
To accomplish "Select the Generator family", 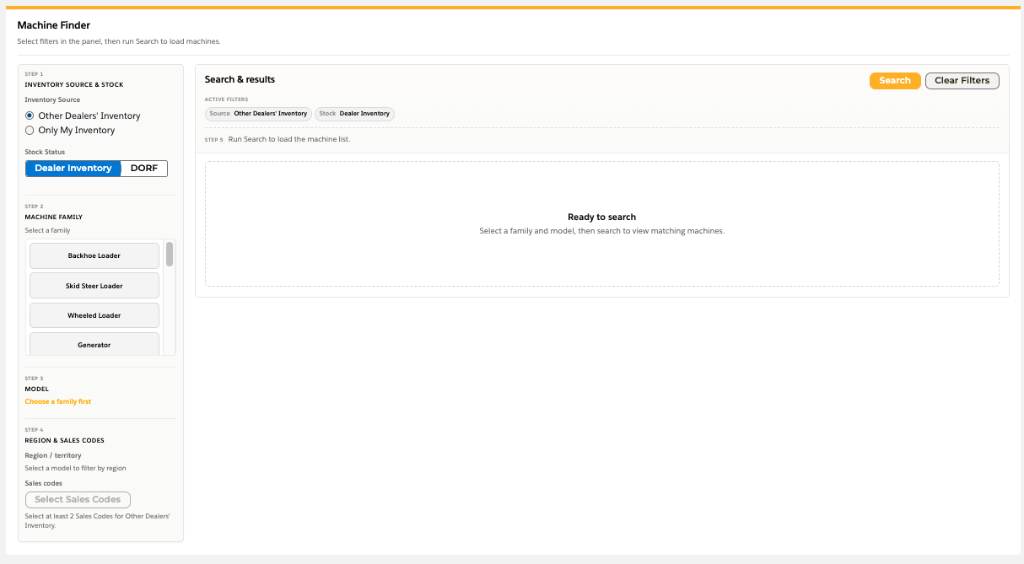I will (94, 344).
